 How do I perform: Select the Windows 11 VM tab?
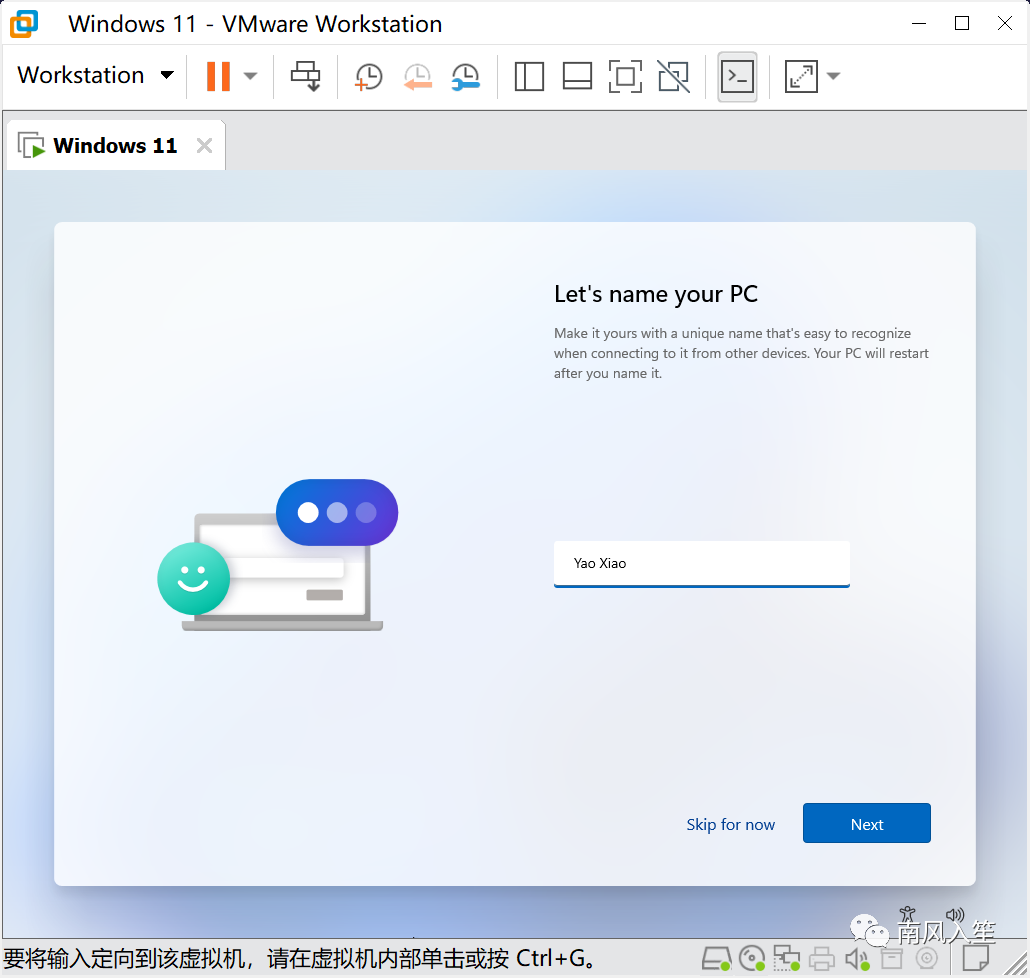coord(116,145)
